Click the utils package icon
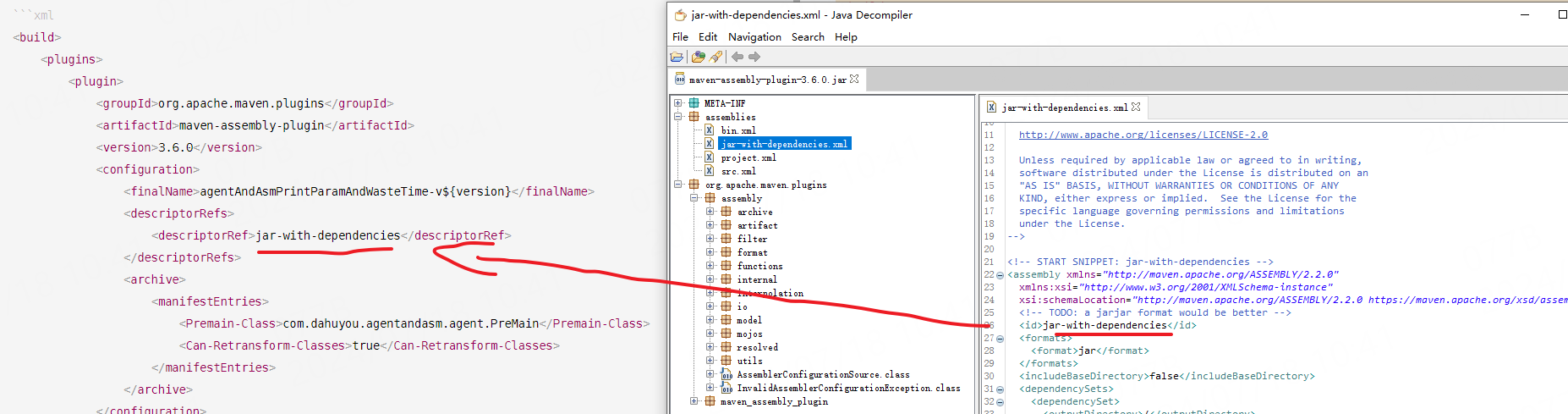Image resolution: width=1568 pixels, height=414 pixels. [726, 361]
